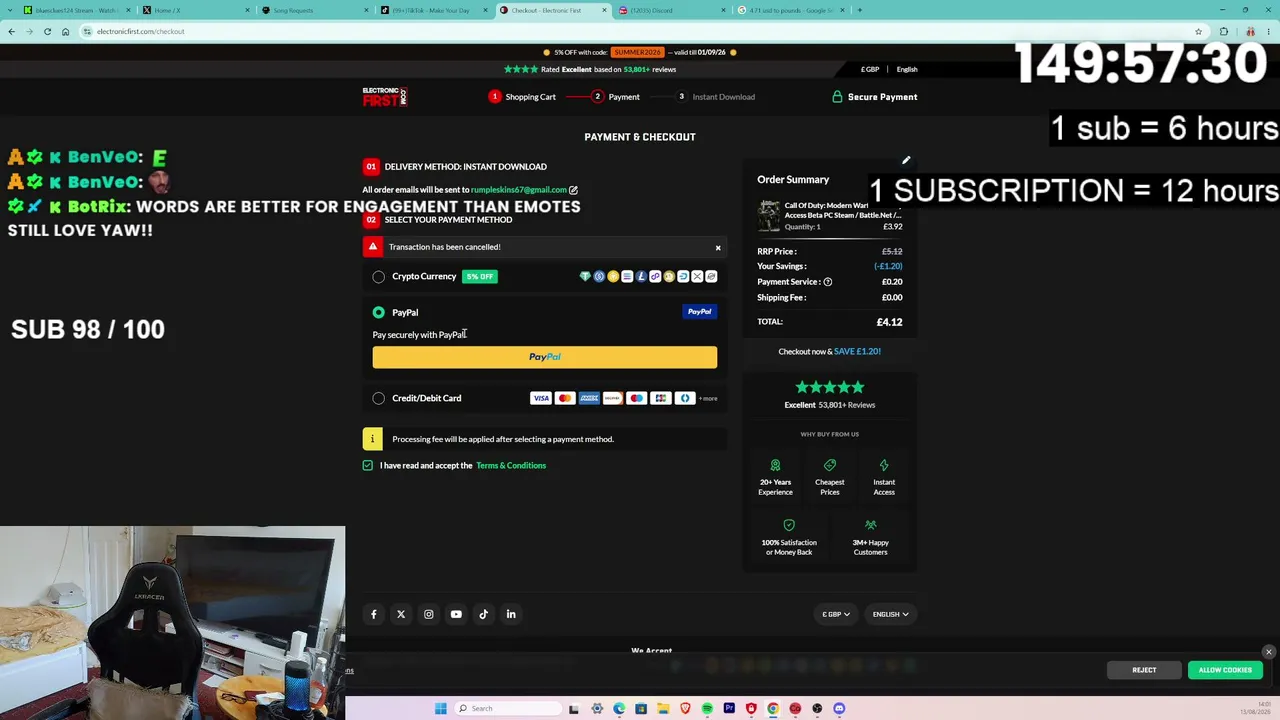
Task: Go to the browser home page
Action: point(66,31)
